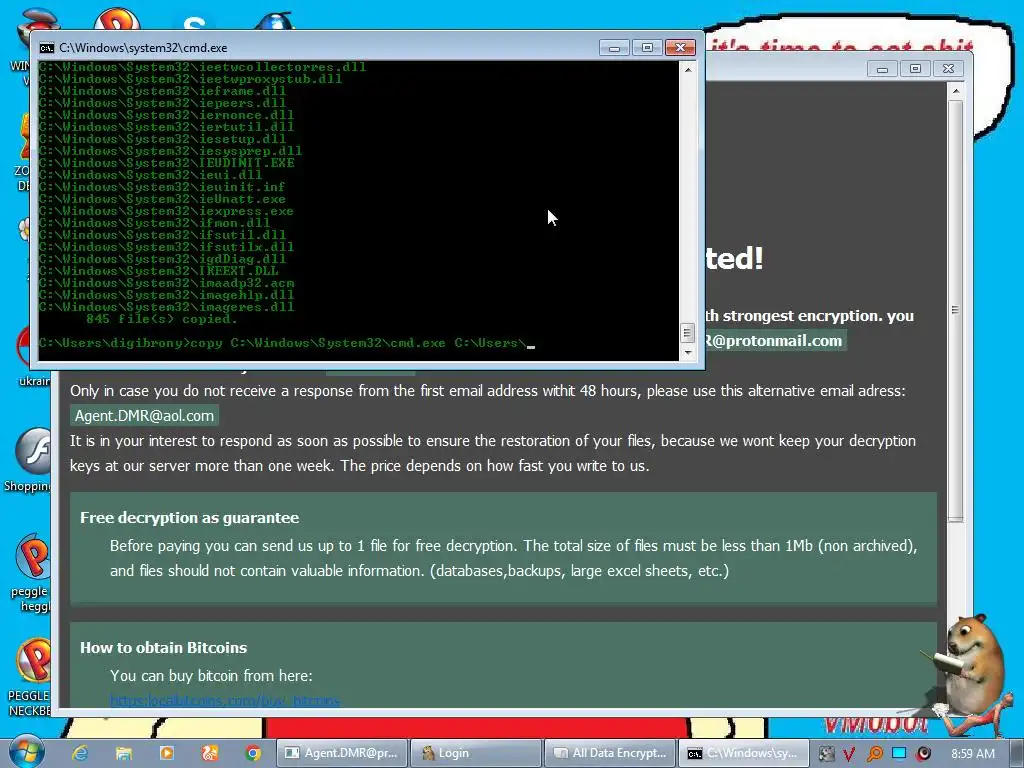Screen dimensions: 1024x768
Task: Click the ransom note vertical scrollbar thumb
Action: click(x=955, y=310)
